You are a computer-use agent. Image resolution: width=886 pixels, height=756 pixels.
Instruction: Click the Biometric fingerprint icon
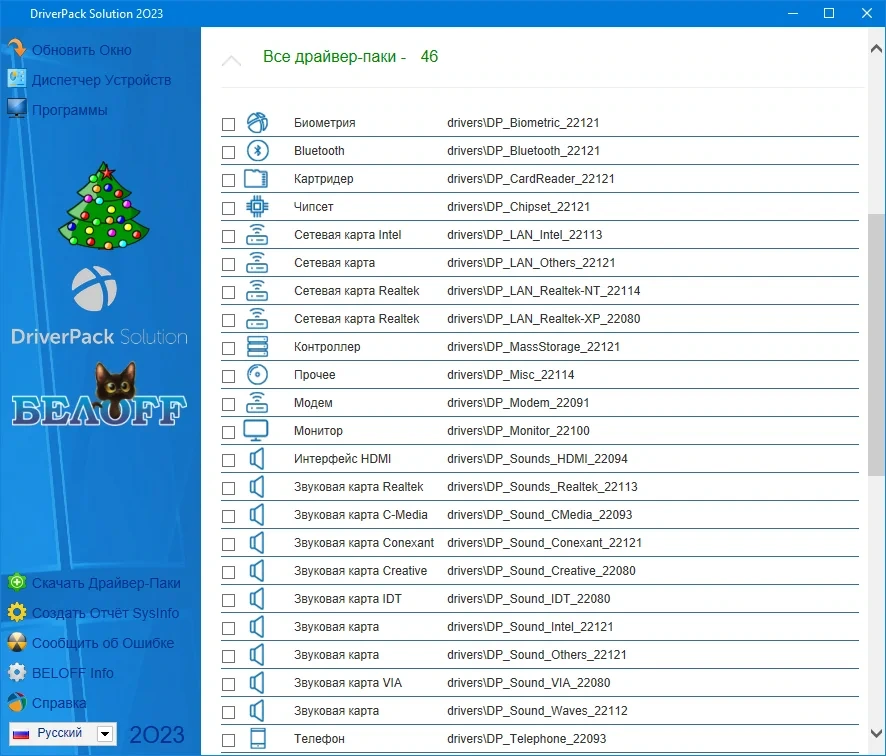[x=257, y=123]
